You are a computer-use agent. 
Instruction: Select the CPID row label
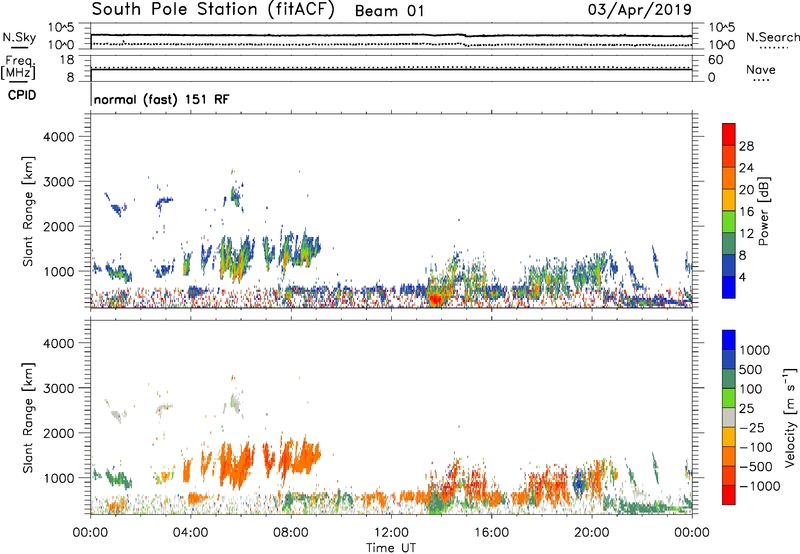pyautogui.click(x=22, y=95)
